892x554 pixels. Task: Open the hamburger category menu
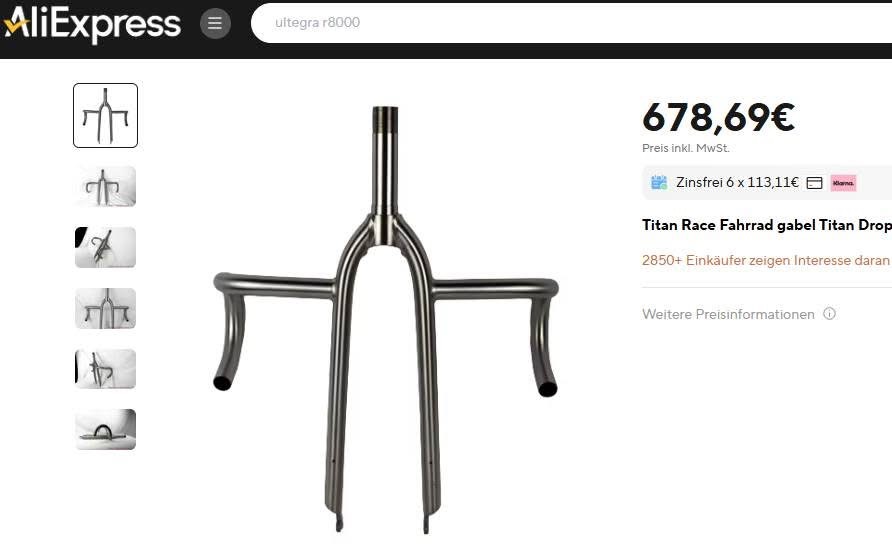(215, 23)
